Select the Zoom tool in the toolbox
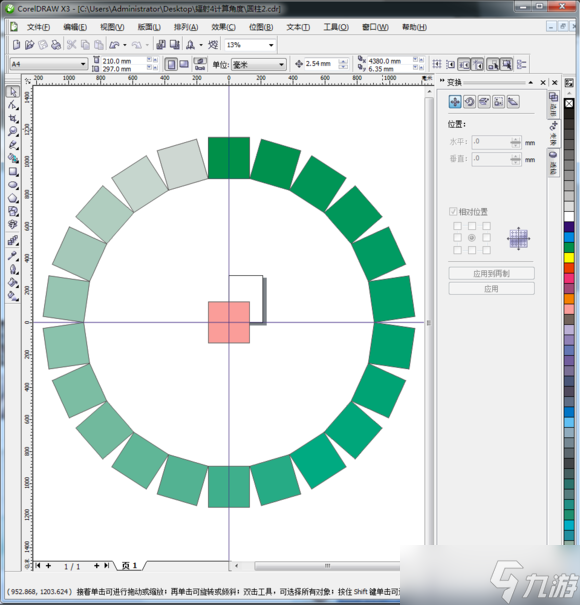Image resolution: width=580 pixels, height=605 pixels. point(13,132)
